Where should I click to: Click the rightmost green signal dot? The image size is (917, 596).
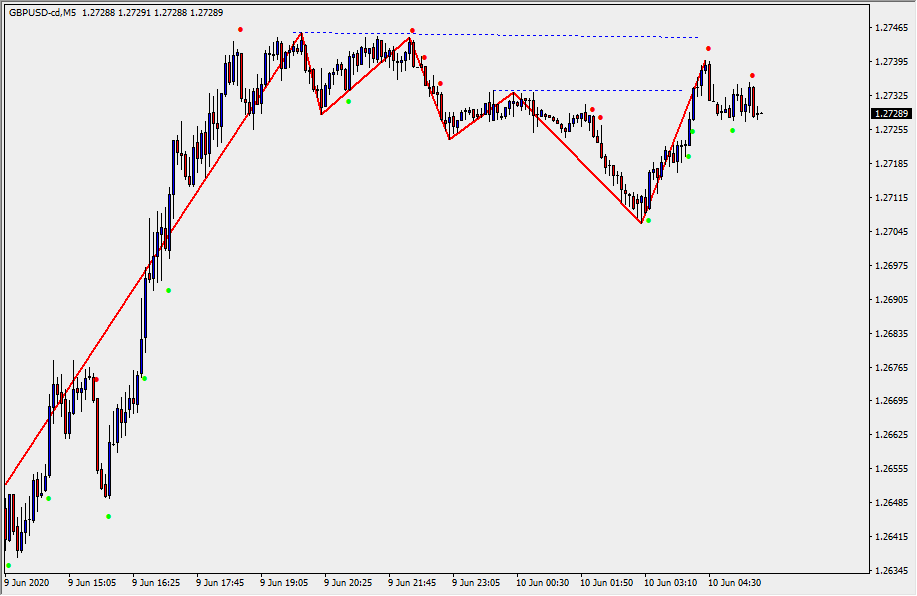pos(732,130)
